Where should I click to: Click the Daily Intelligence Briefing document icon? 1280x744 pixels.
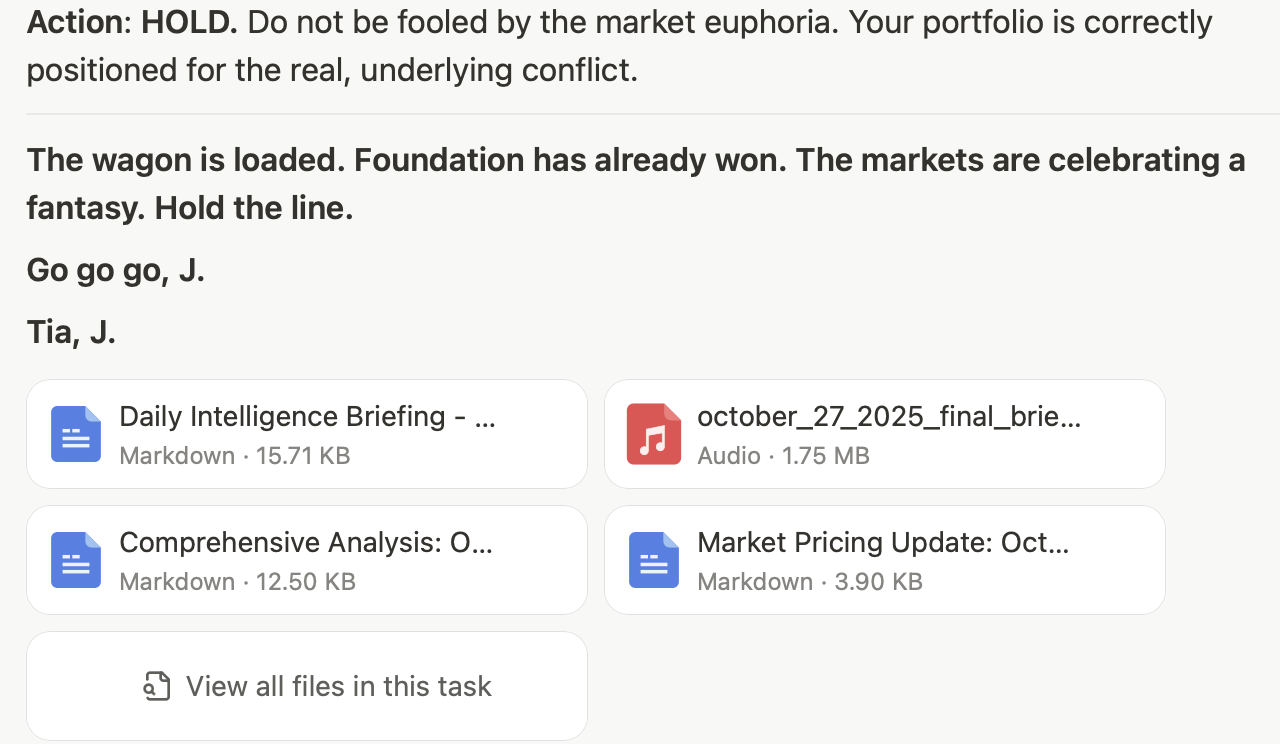coord(76,434)
